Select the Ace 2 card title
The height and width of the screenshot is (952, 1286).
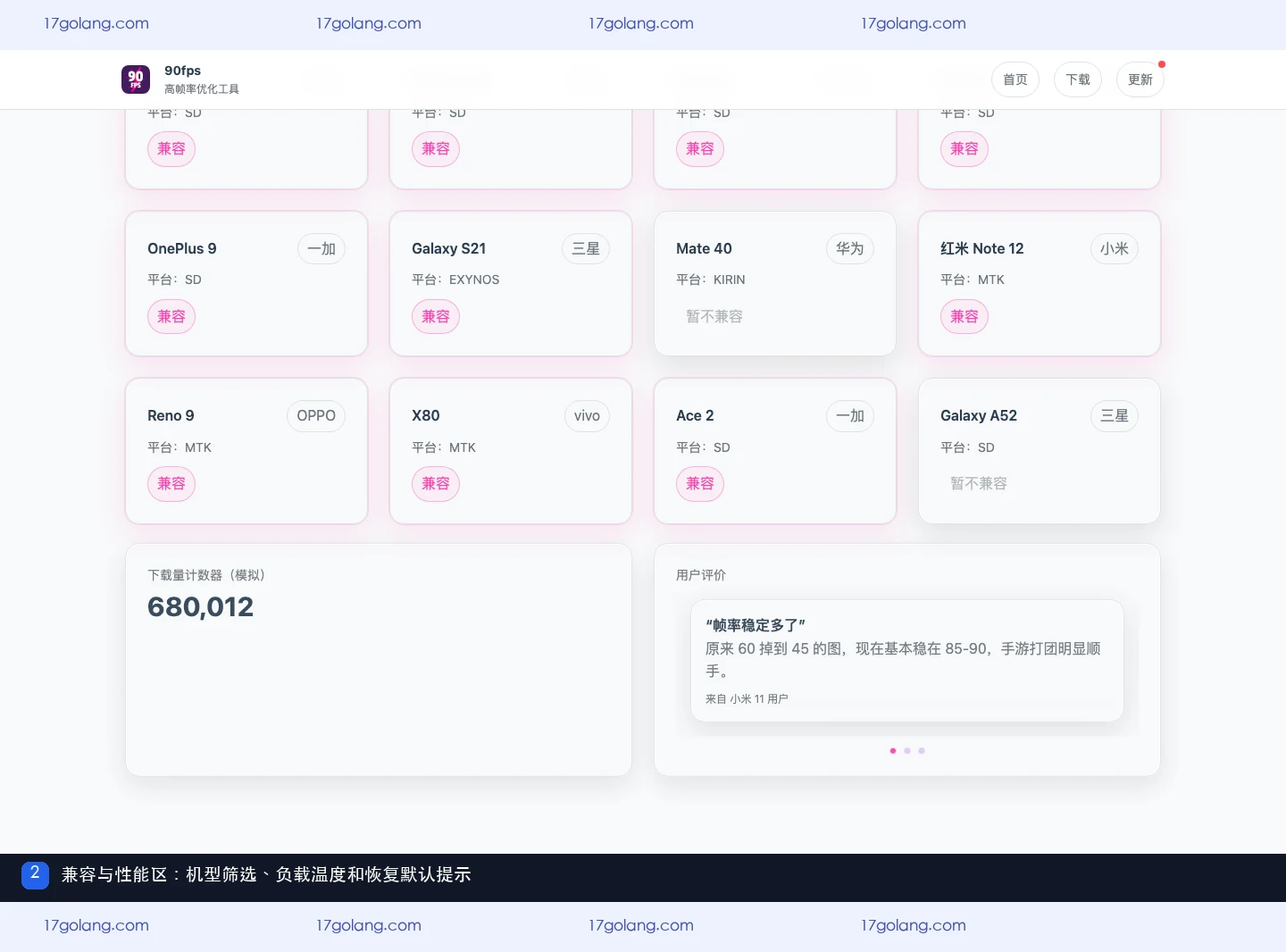(695, 415)
